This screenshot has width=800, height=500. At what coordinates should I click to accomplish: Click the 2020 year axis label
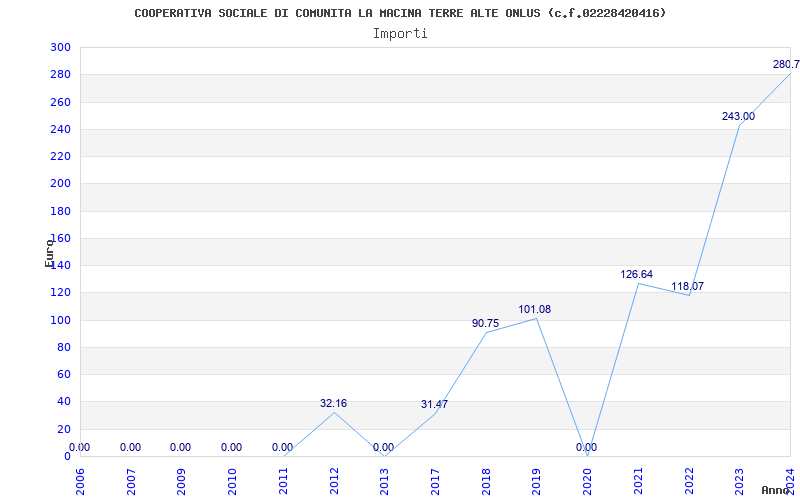point(587,481)
